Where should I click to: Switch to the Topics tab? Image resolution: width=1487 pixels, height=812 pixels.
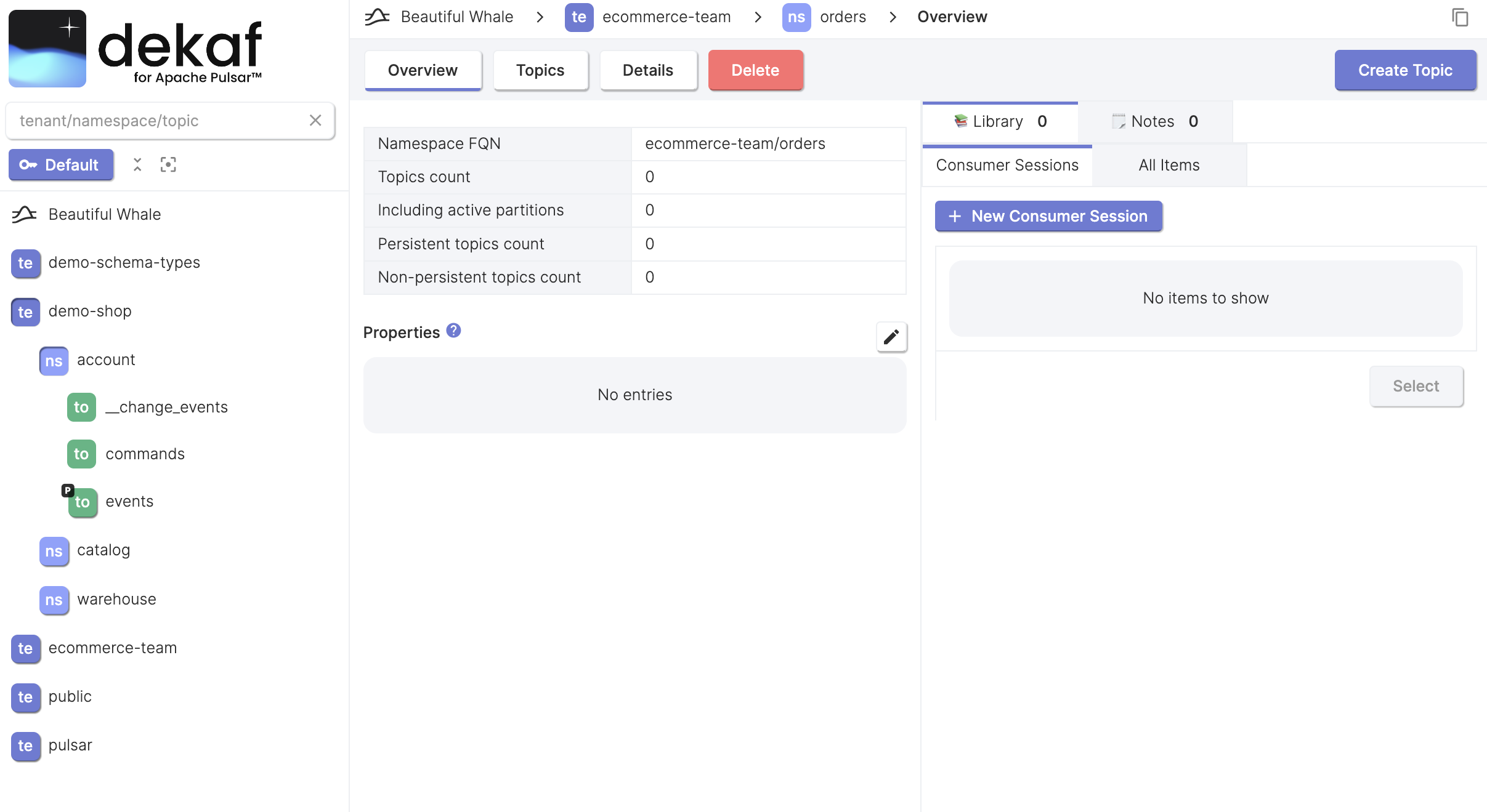tap(540, 70)
